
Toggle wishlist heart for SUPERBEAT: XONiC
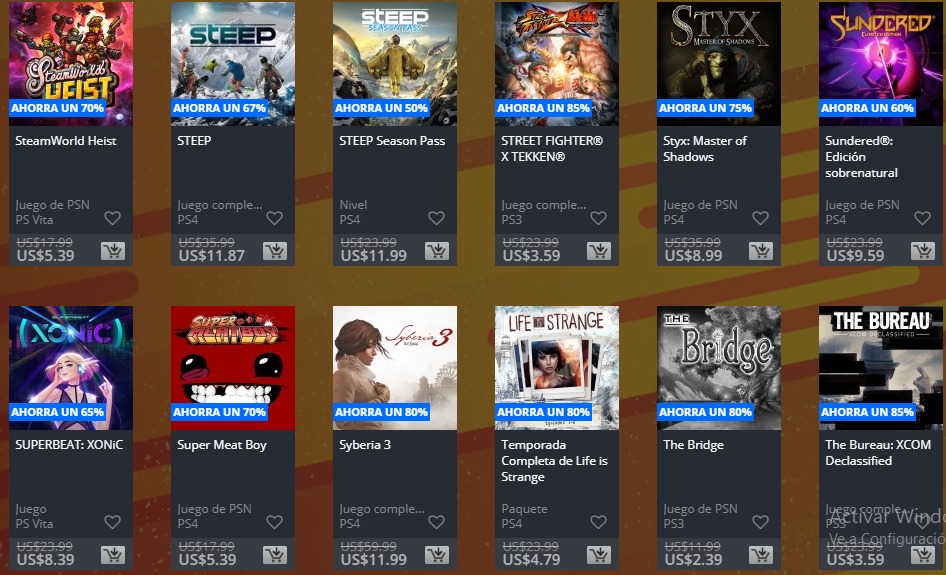(x=113, y=522)
